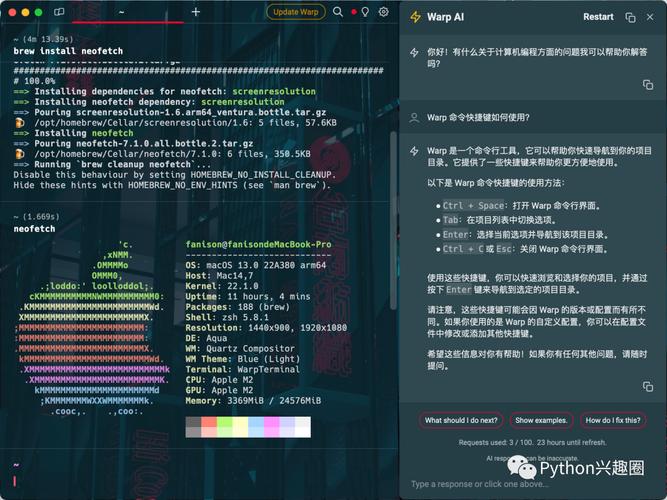This screenshot has height=500, width=667.
Task: Open the lightbulb resource center icon
Action: (365, 12)
